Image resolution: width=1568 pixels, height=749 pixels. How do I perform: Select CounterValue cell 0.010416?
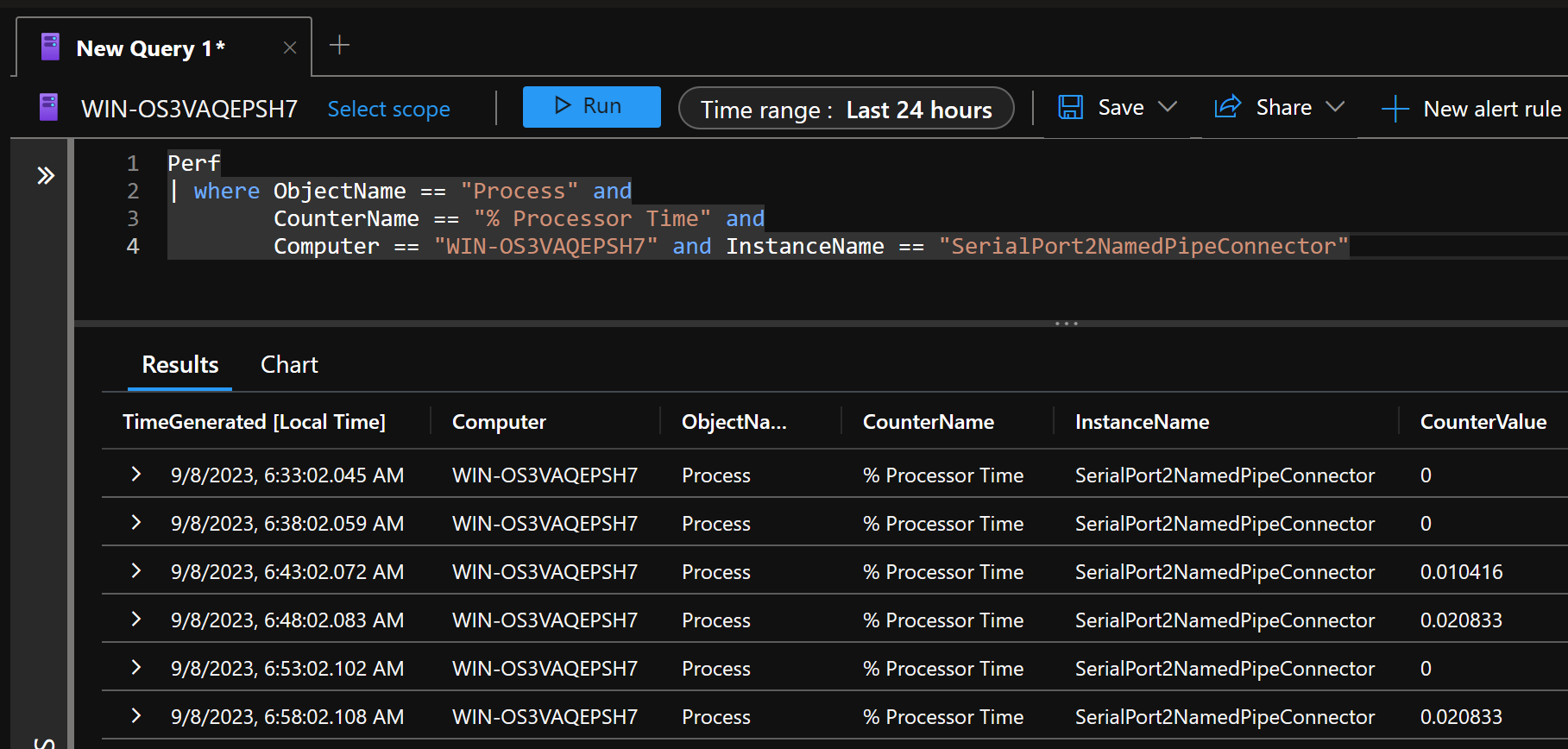(1461, 572)
